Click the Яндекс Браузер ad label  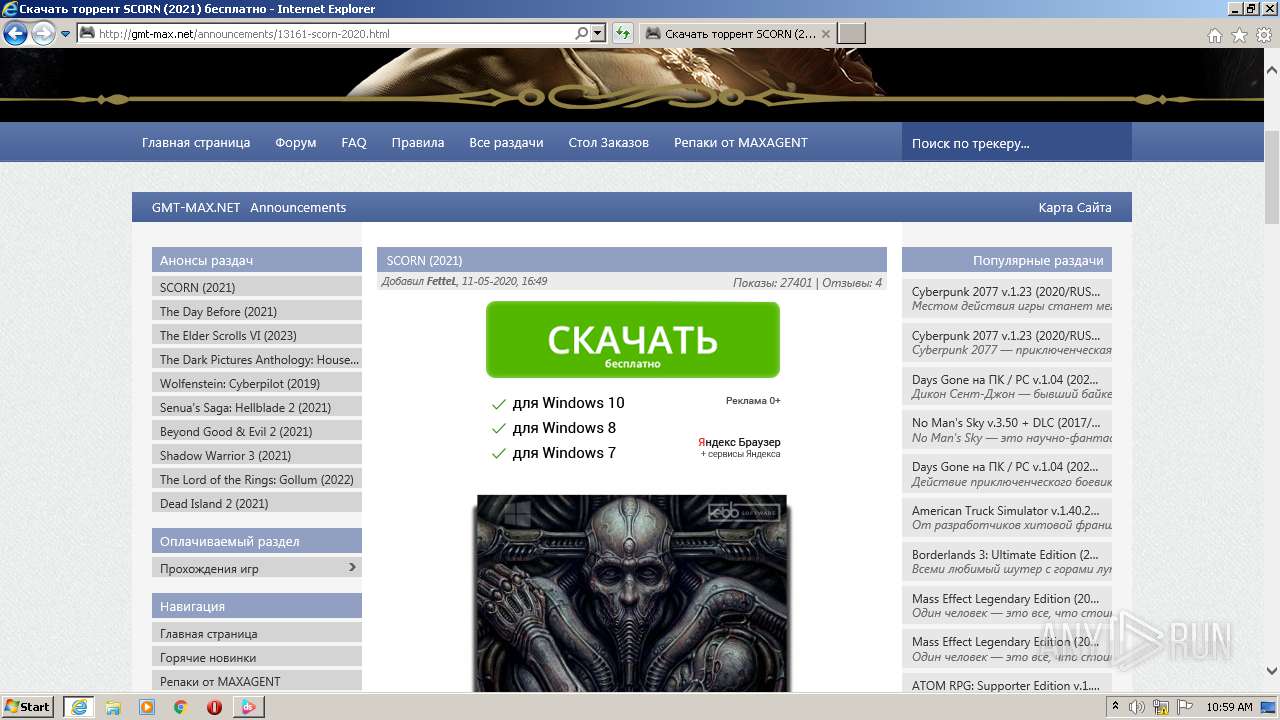point(739,442)
